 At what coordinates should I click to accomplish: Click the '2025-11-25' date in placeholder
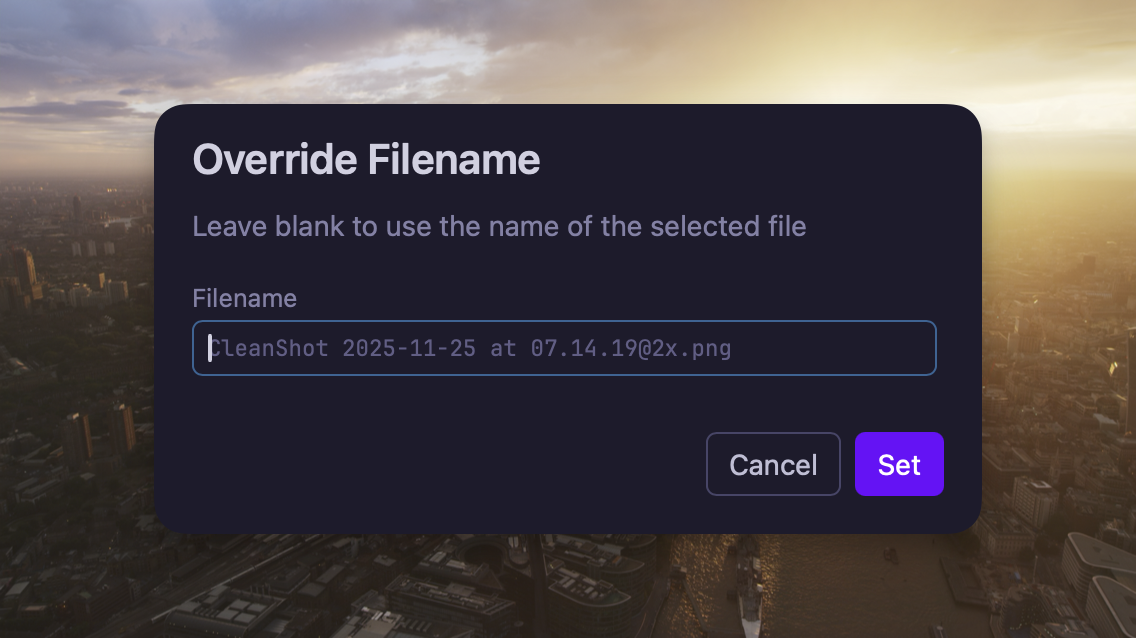(409, 349)
